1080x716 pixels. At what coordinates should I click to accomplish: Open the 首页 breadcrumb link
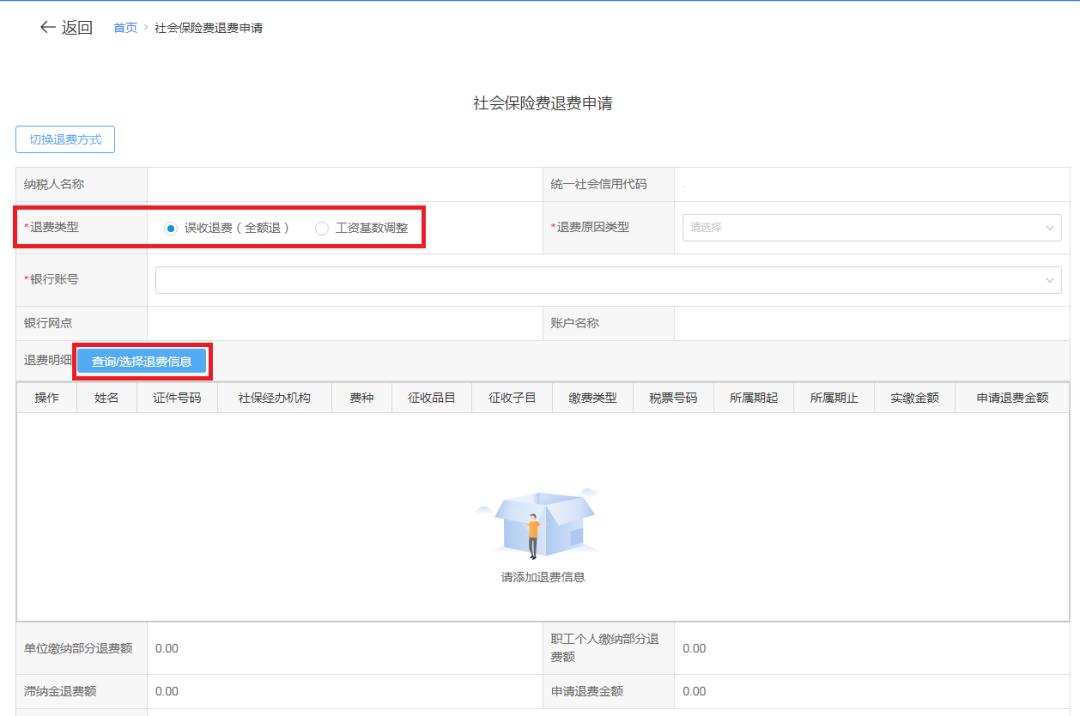coord(125,28)
